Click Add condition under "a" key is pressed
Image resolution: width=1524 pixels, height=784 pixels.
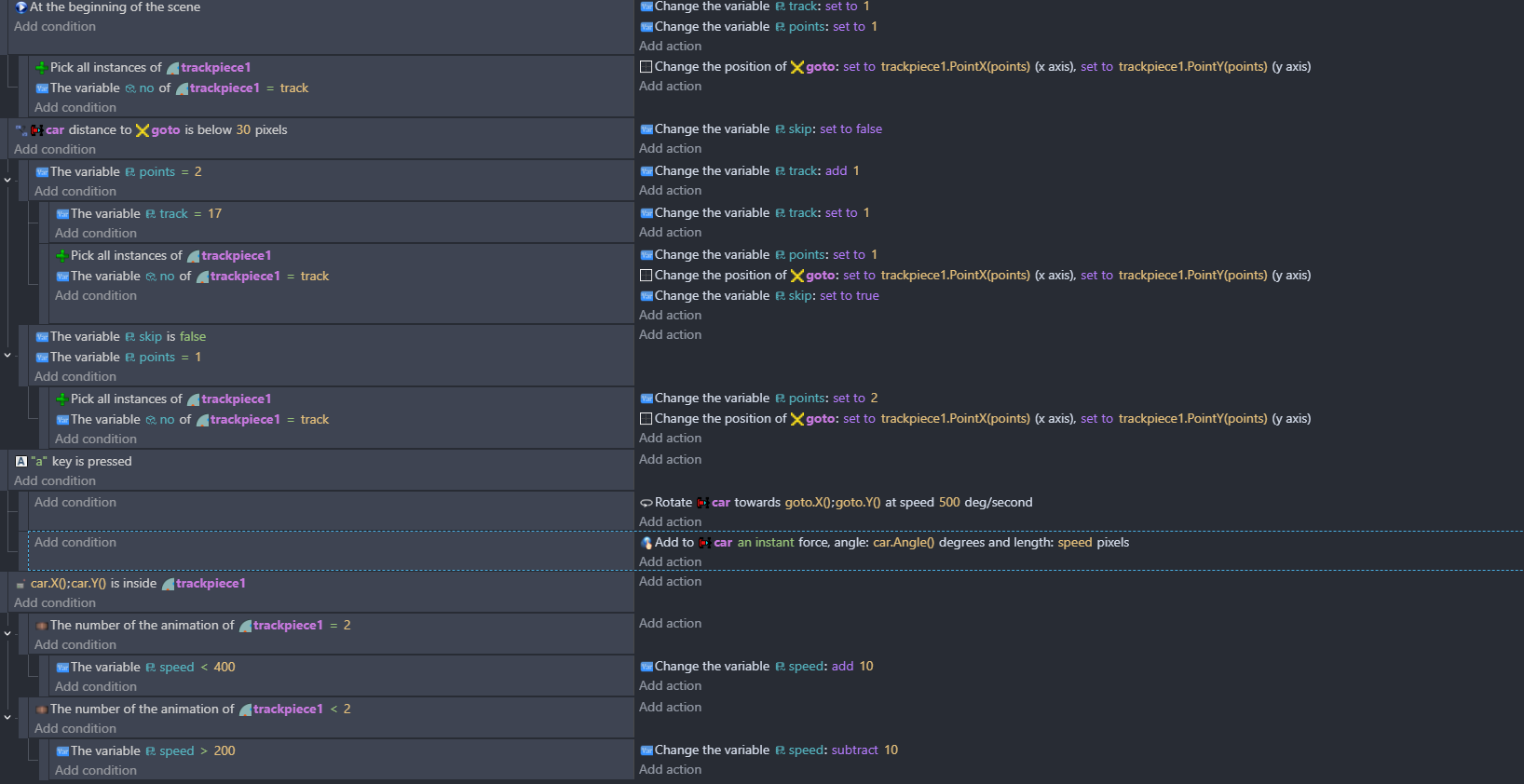(x=55, y=481)
